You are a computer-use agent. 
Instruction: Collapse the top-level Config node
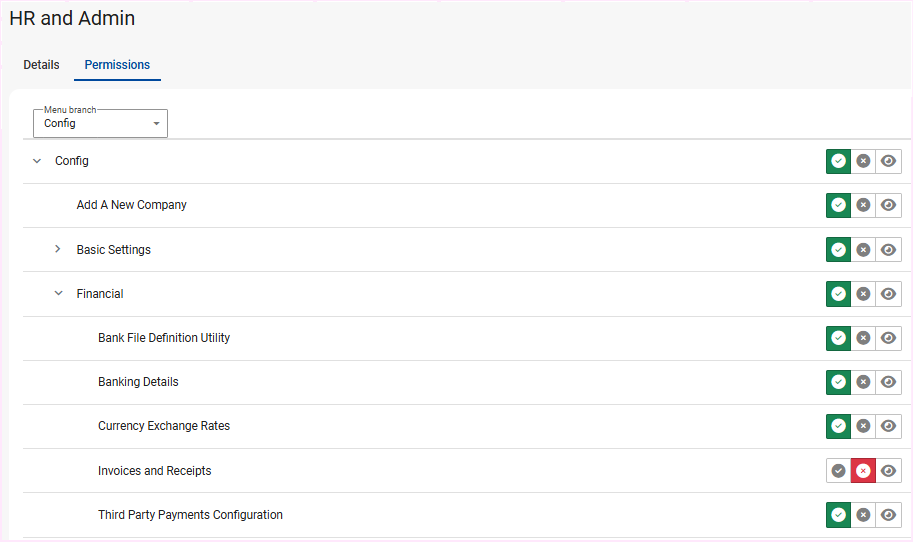pyautogui.click(x=37, y=161)
